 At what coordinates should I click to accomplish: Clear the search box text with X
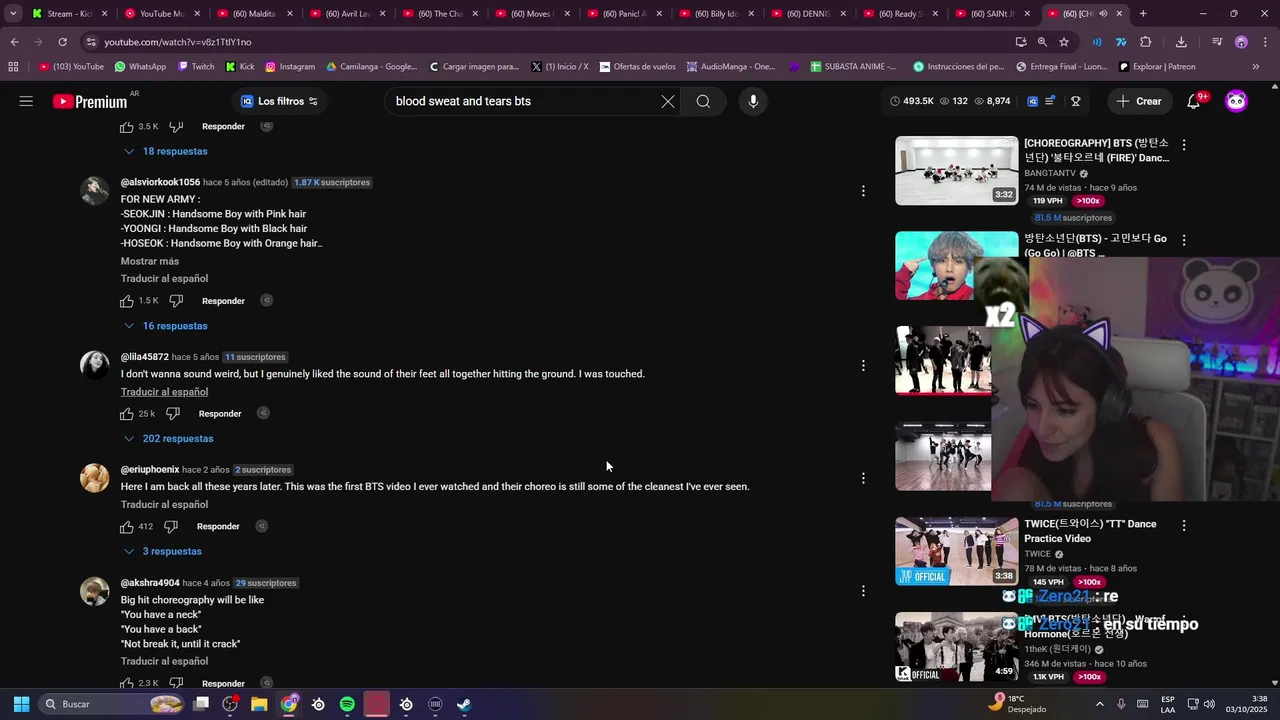pos(668,101)
